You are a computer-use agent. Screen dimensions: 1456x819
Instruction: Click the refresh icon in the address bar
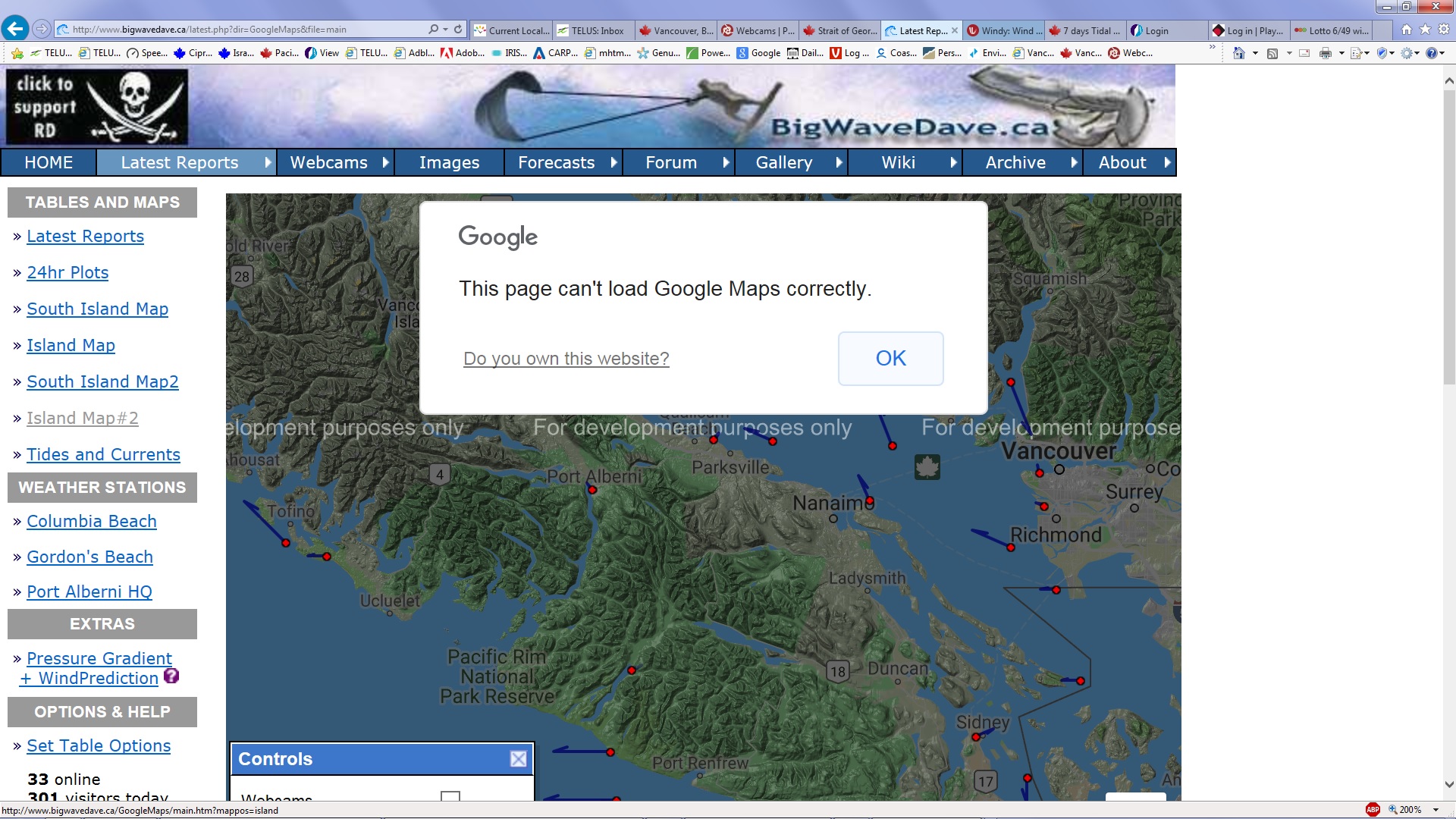457,29
